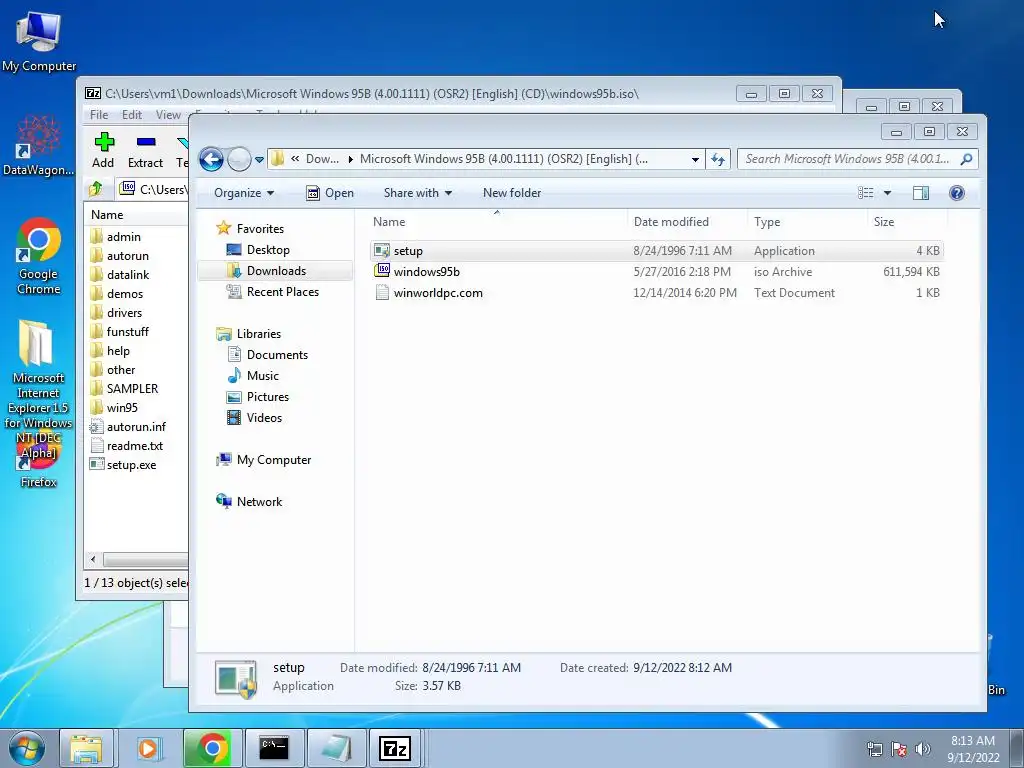
Task: Open Downloads in the navigation pane
Action: tap(276, 270)
